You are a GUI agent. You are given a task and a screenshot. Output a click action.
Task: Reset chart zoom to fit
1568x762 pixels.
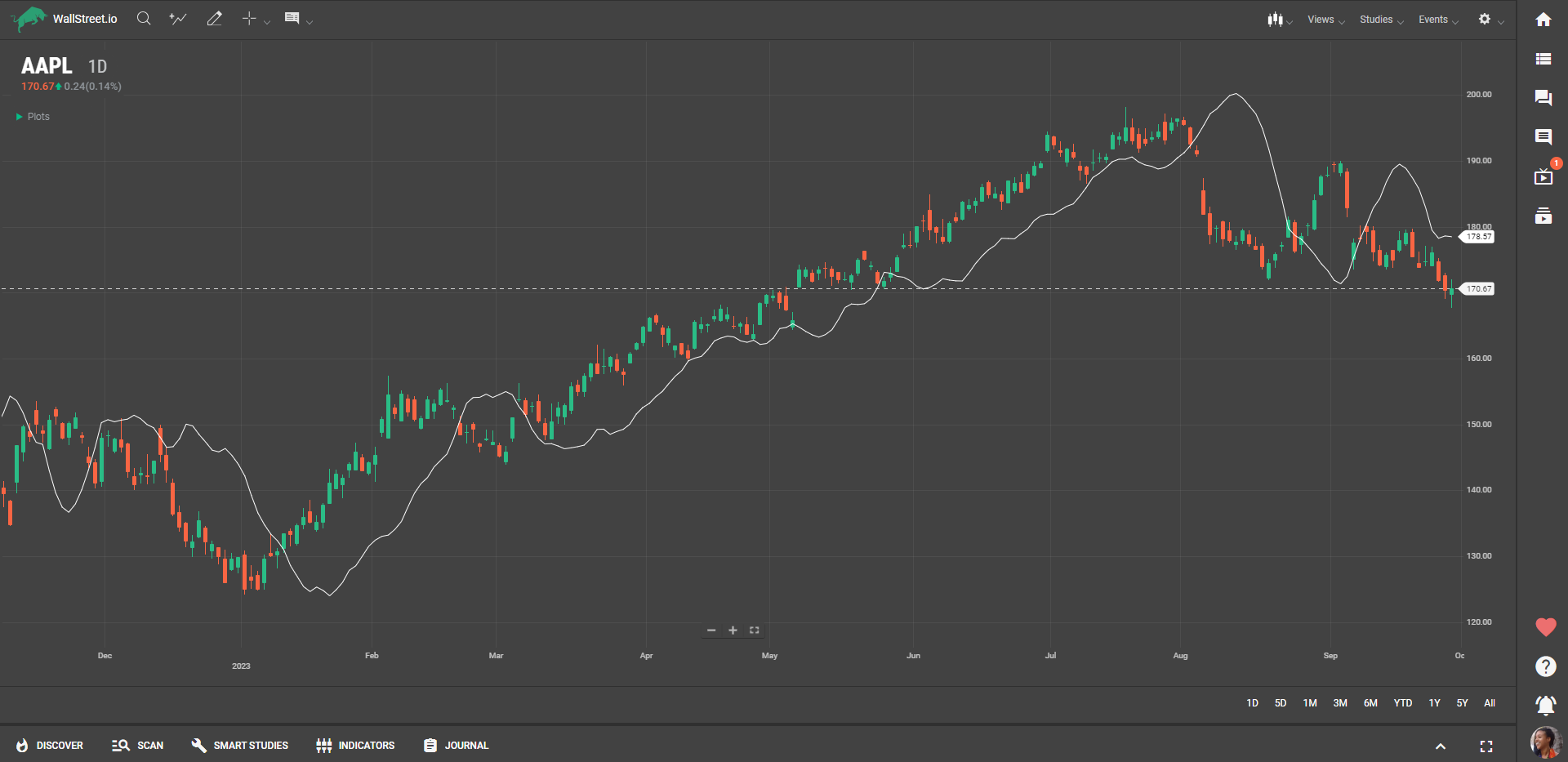point(755,631)
